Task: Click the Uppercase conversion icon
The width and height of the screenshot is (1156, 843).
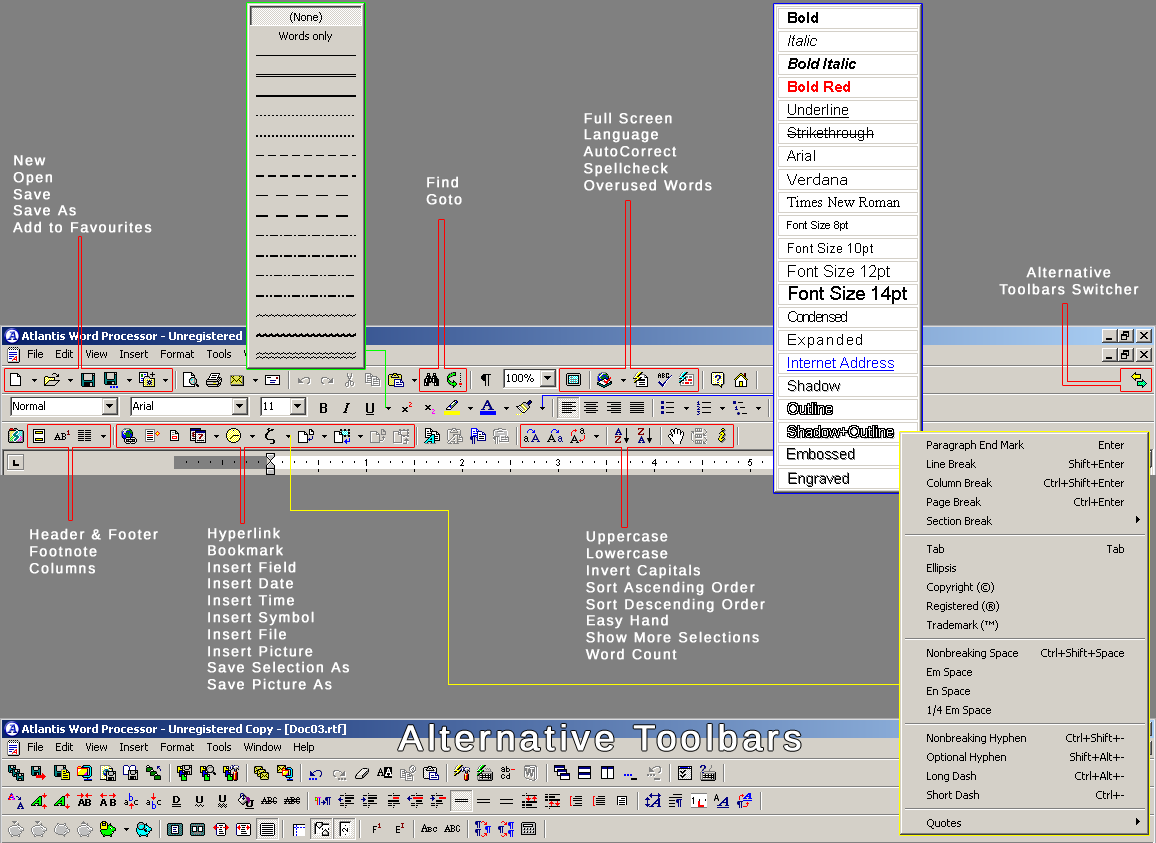Action: (x=532, y=436)
